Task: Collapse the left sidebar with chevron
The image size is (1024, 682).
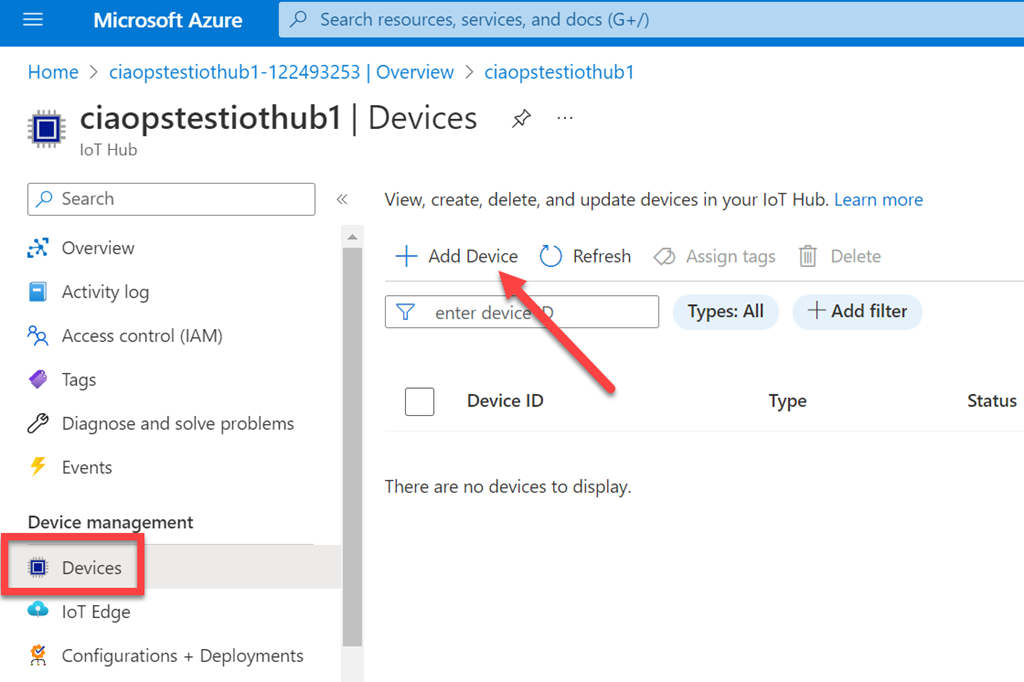Action: pyautogui.click(x=342, y=199)
